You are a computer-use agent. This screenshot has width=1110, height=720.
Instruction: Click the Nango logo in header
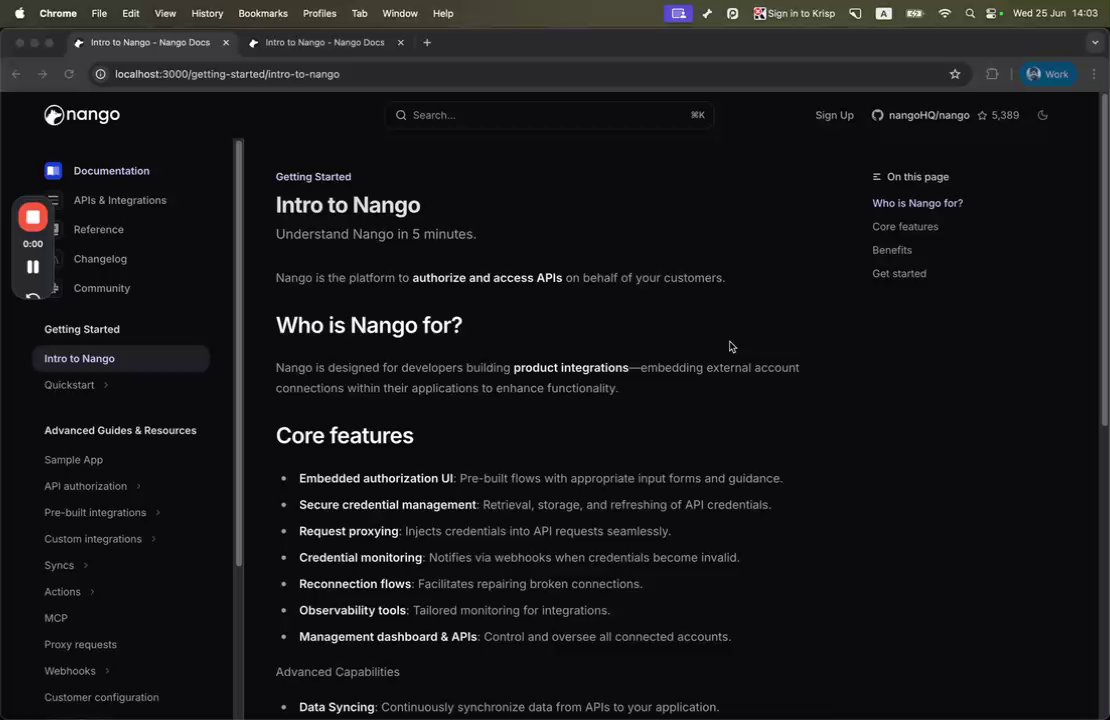pyautogui.click(x=82, y=115)
